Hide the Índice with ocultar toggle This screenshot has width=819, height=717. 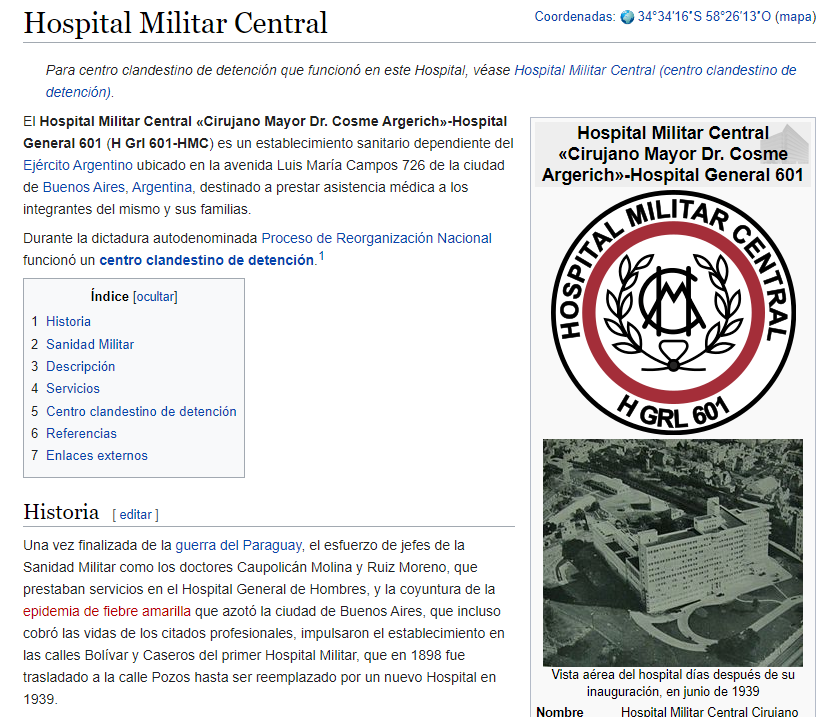tap(155, 296)
